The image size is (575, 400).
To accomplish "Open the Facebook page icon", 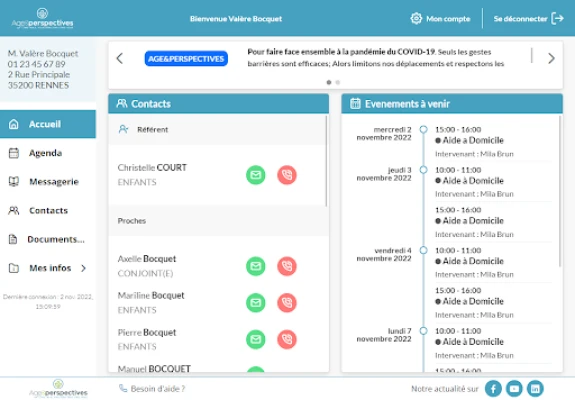I will [493, 389].
